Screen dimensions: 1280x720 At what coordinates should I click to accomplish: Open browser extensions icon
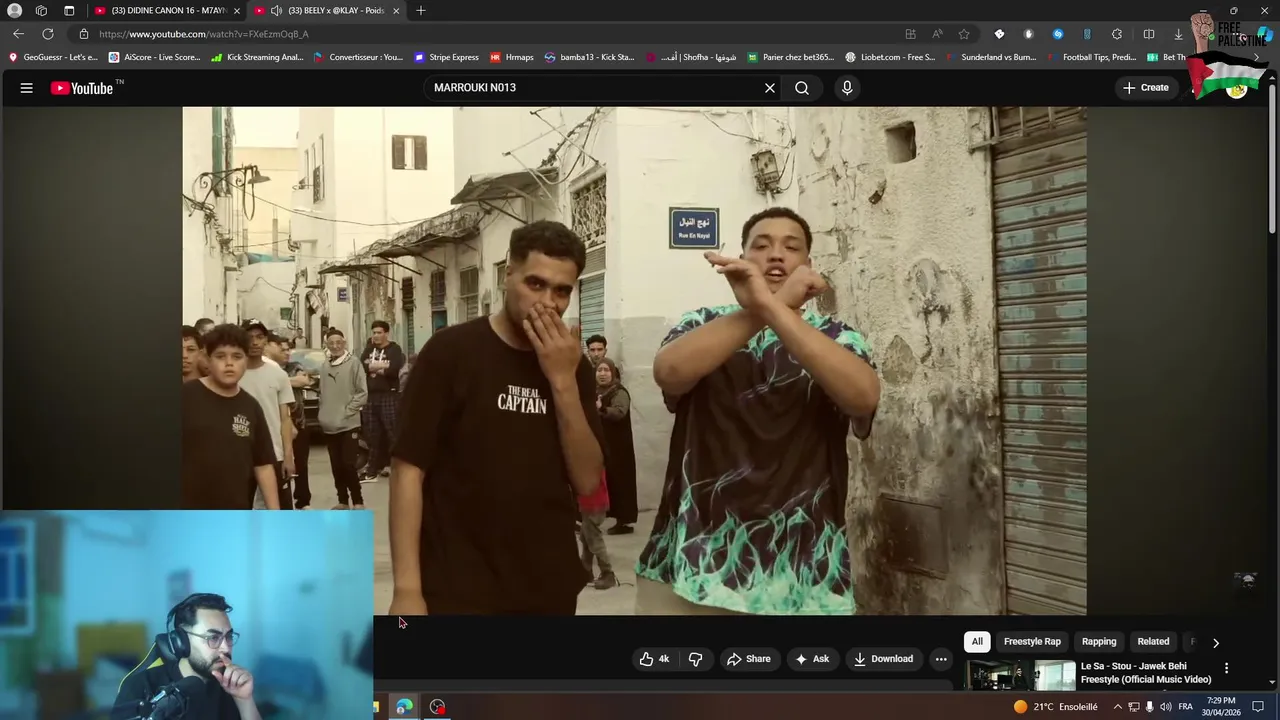tap(1117, 34)
